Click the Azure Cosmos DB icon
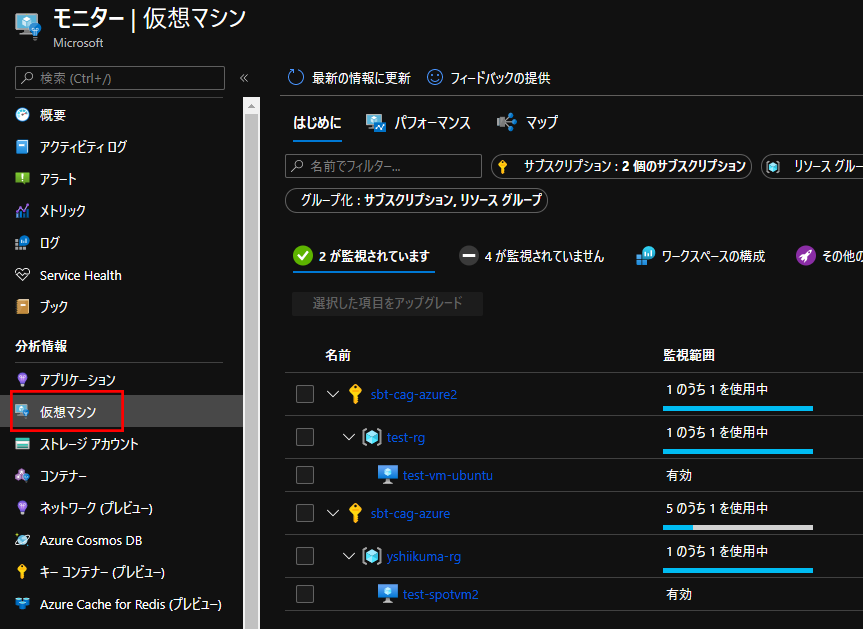The width and height of the screenshot is (863, 629). click(x=23, y=540)
